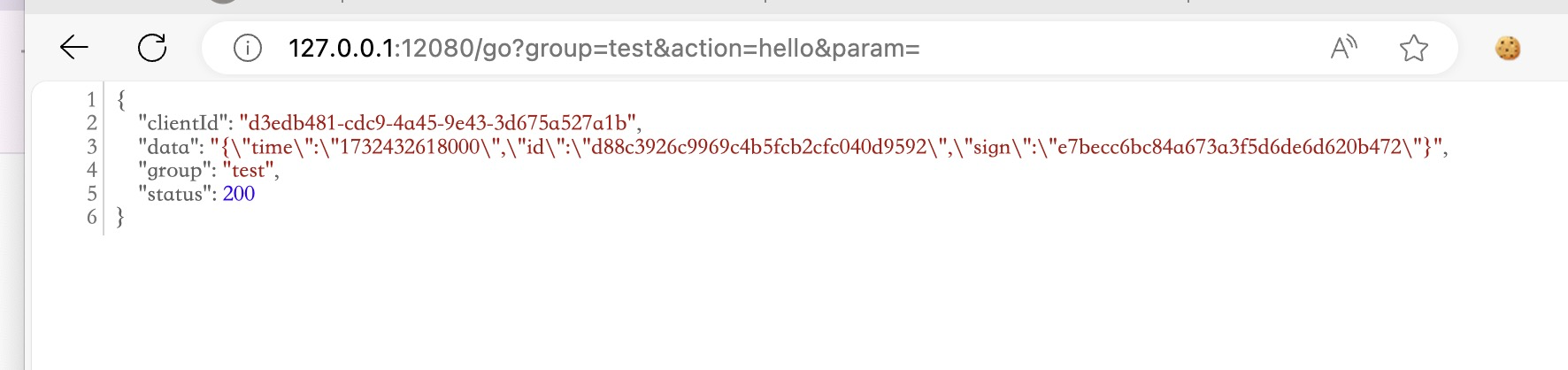Image resolution: width=1568 pixels, height=370 pixels.
Task: Click the "test" group value
Action: [248, 170]
